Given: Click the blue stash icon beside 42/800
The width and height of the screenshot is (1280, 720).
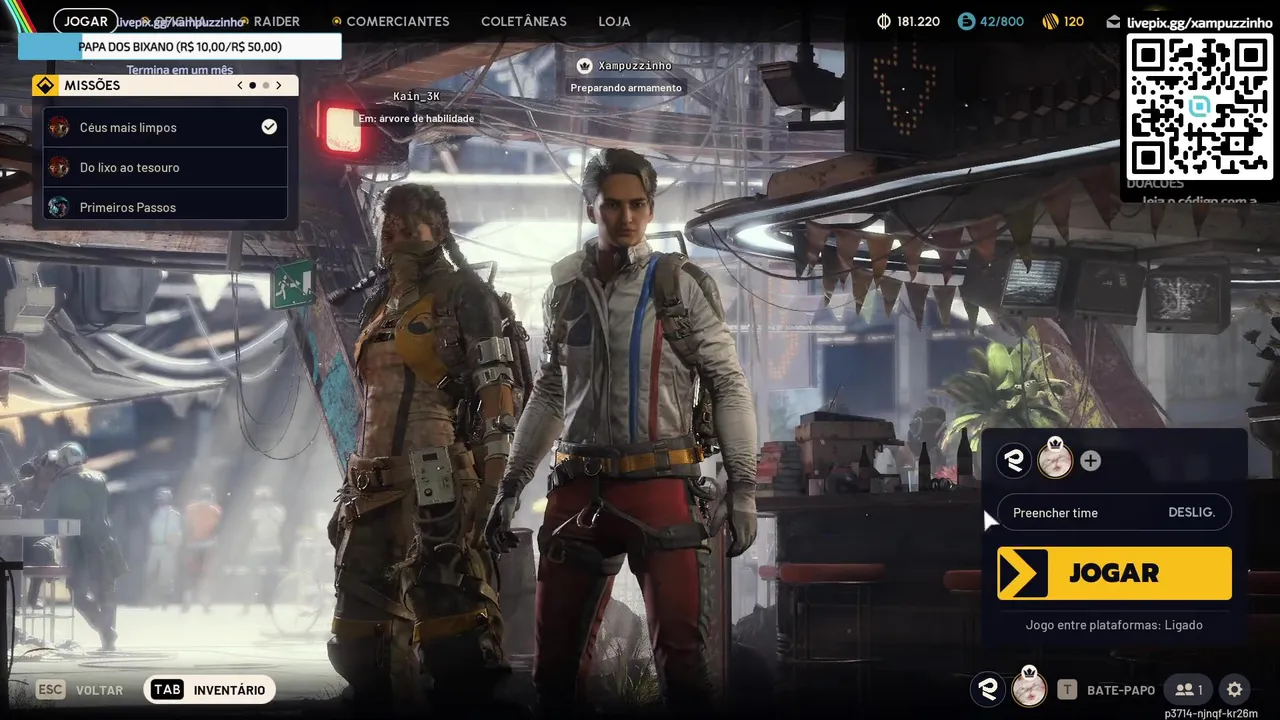Looking at the screenshot, I should [966, 21].
